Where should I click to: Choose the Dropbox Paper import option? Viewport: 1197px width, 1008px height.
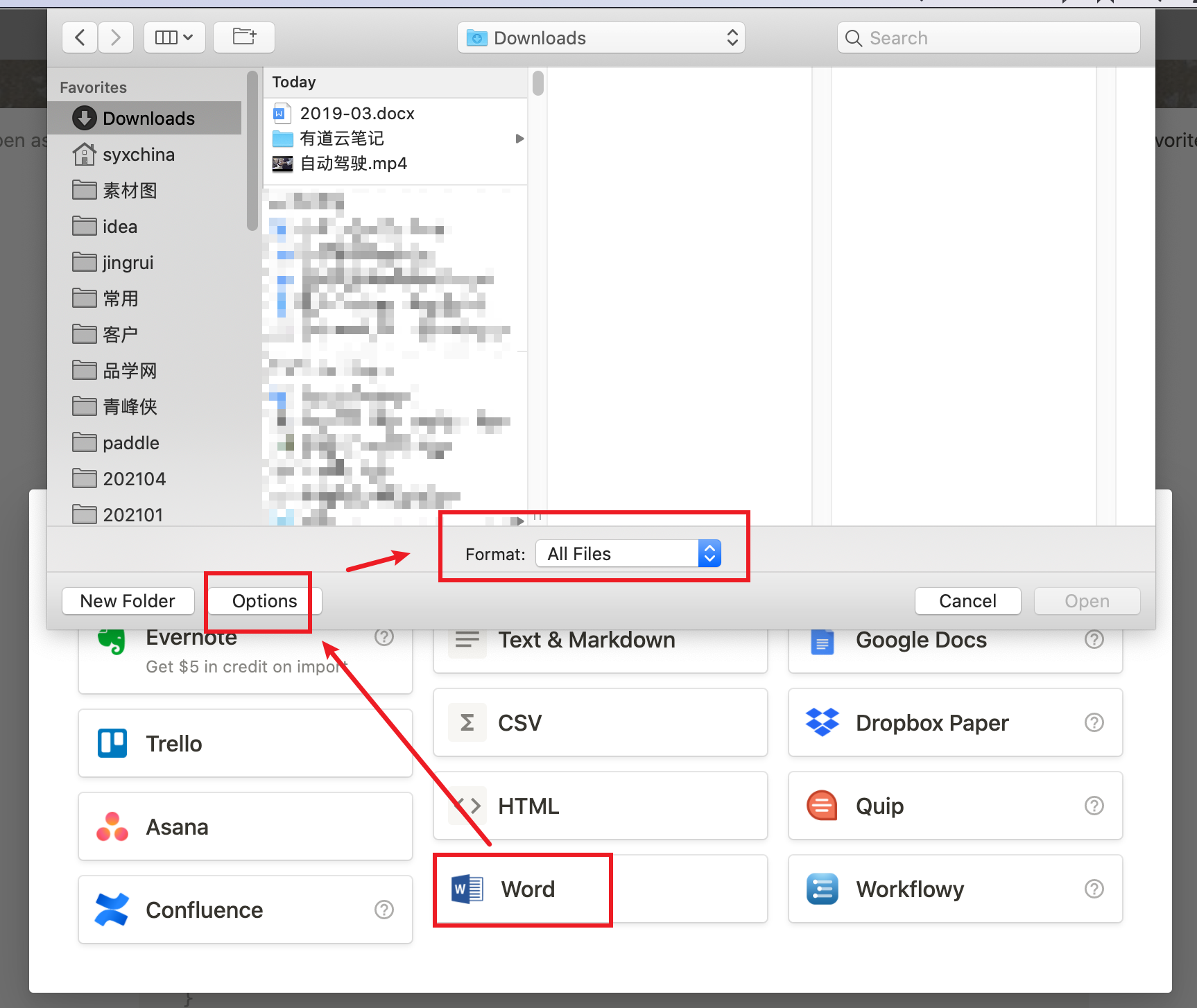click(x=956, y=722)
